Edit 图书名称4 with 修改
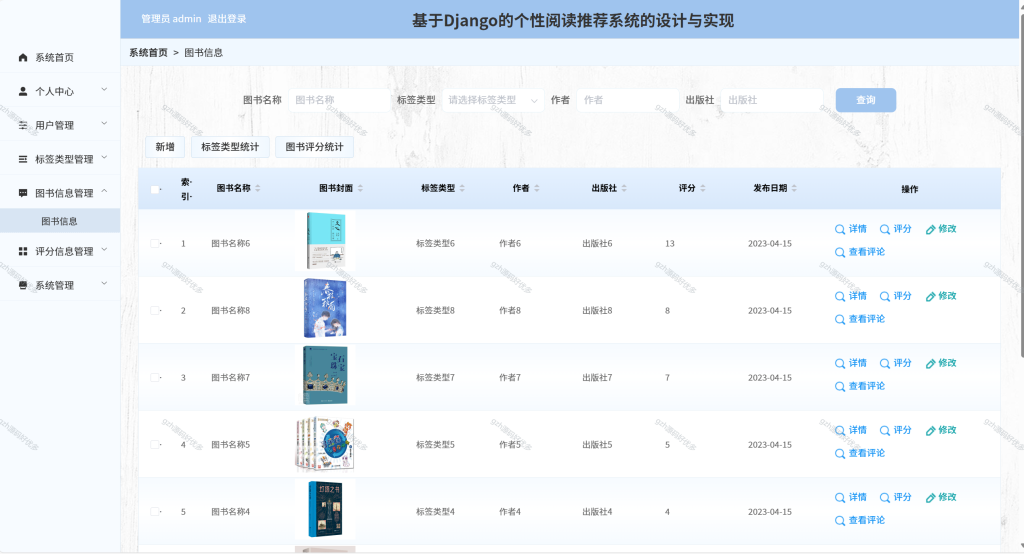Screen dimensions: 1024x554 point(941,498)
